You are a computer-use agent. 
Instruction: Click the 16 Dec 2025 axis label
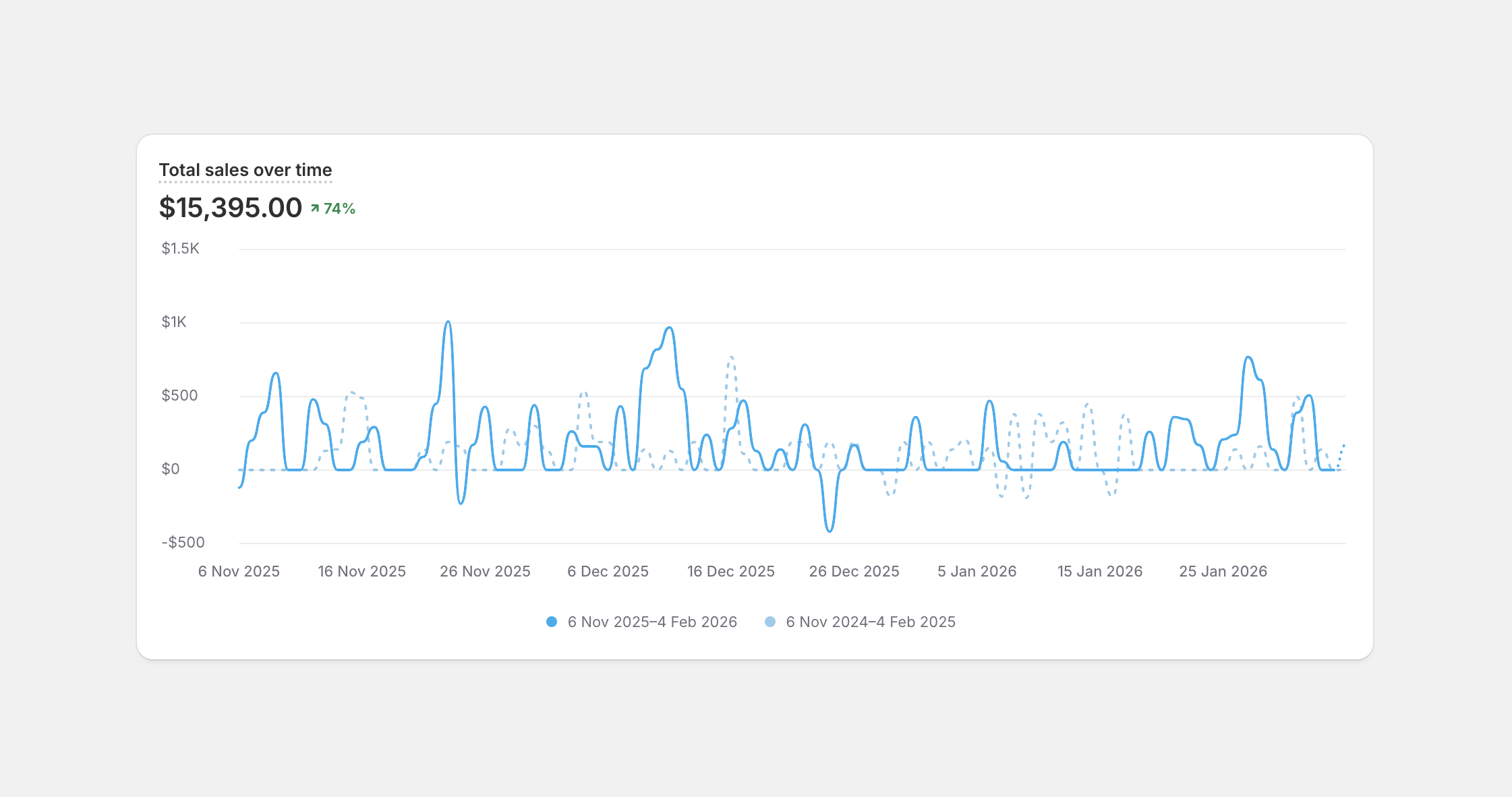point(730,571)
